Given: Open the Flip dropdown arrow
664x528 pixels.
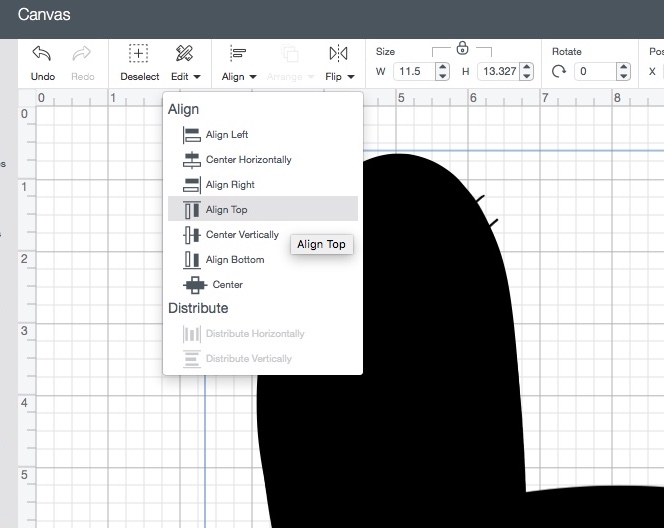Looking at the screenshot, I should pos(351,77).
